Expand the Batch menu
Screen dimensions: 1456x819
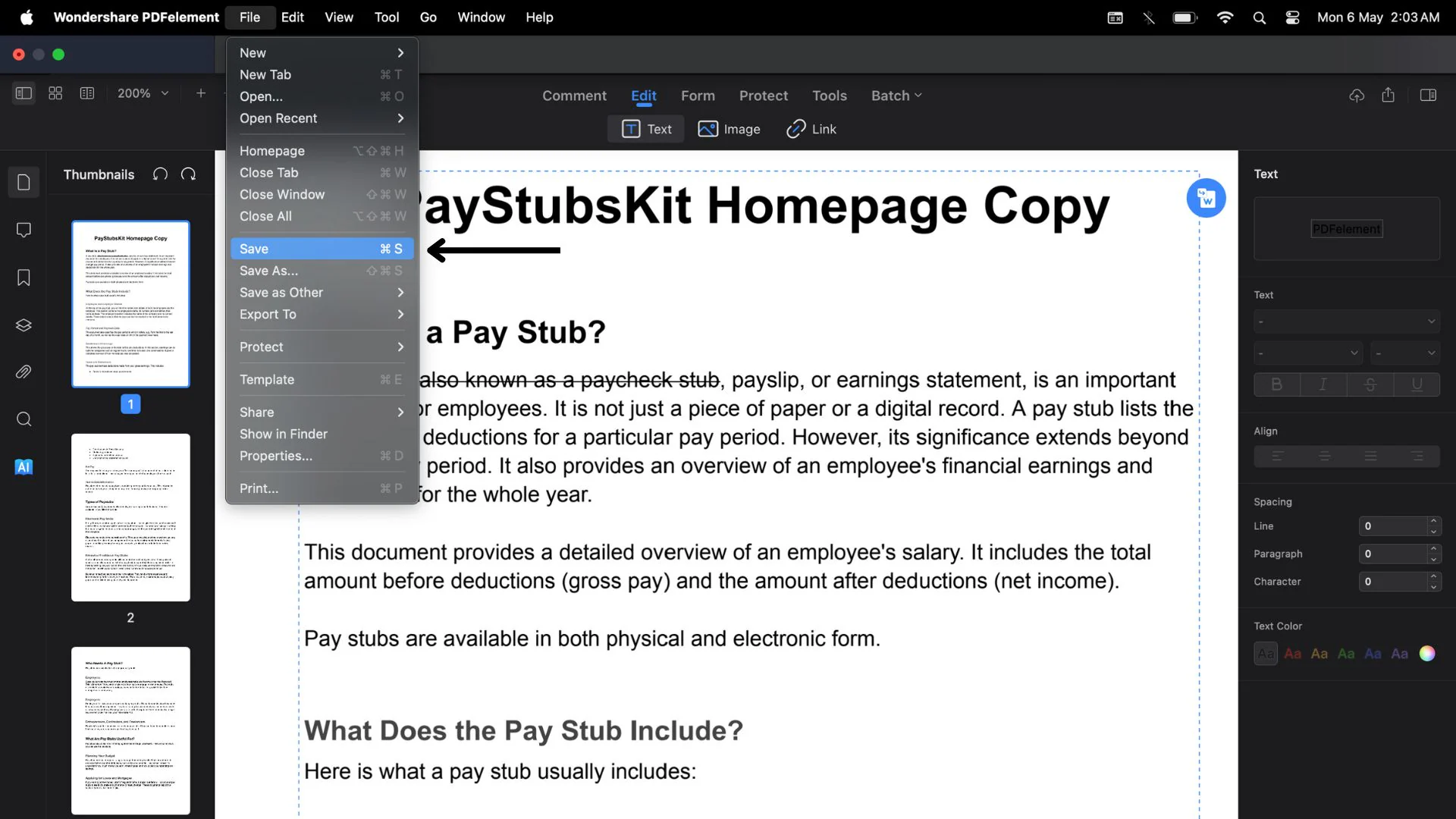[x=896, y=96]
